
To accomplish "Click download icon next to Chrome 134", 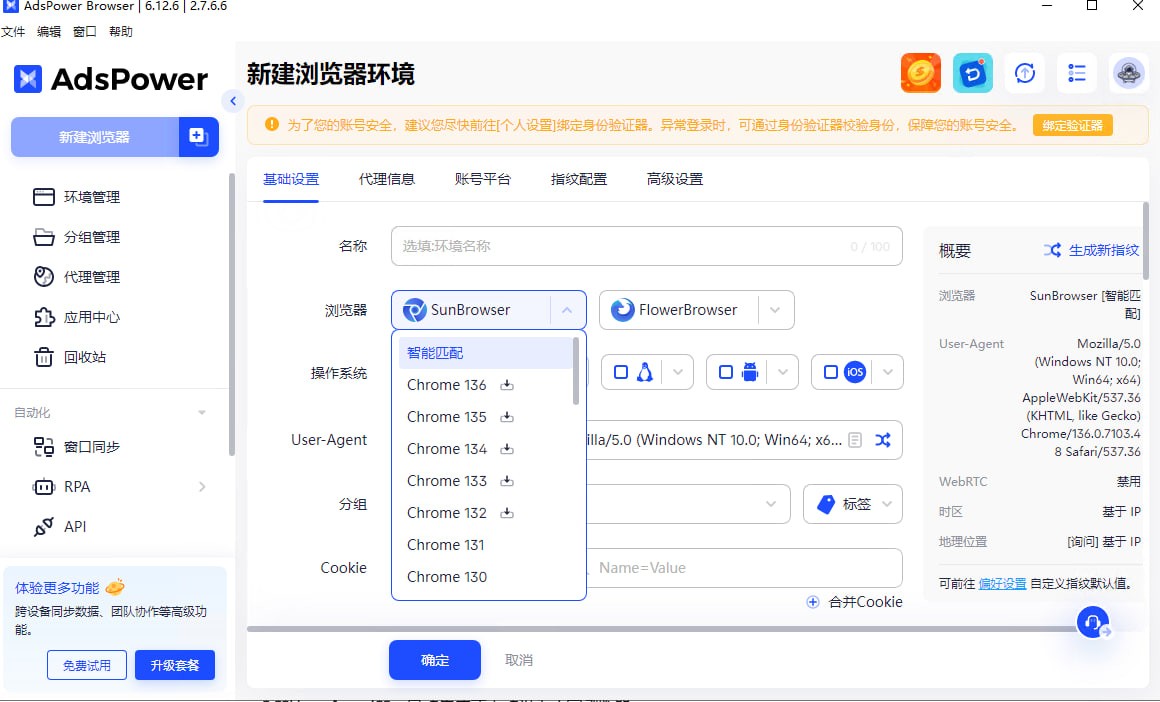I will click(x=507, y=448).
